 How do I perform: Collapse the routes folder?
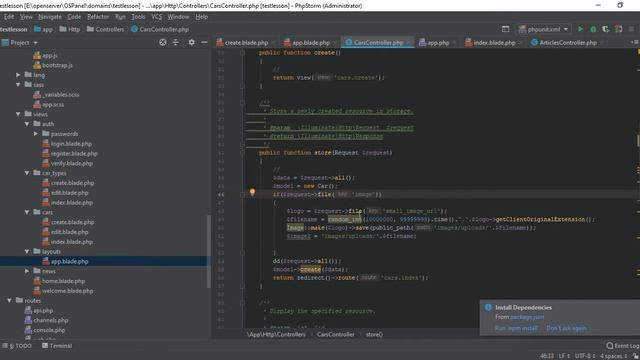click(x=9, y=300)
